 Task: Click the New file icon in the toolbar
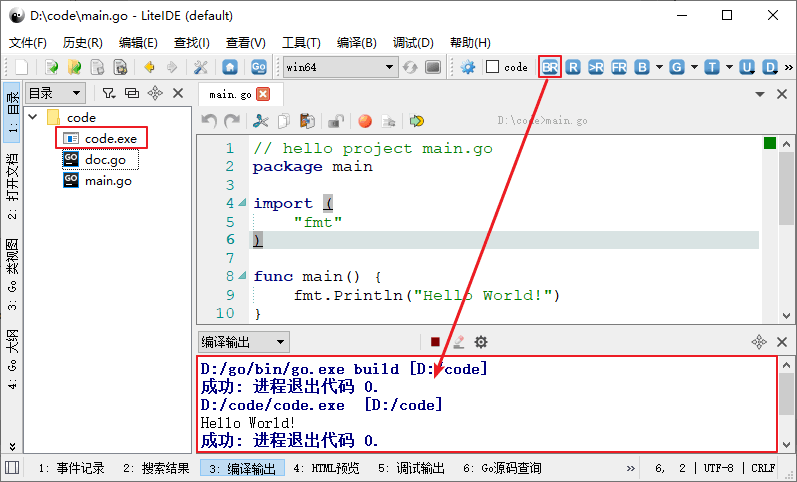[x=22, y=67]
